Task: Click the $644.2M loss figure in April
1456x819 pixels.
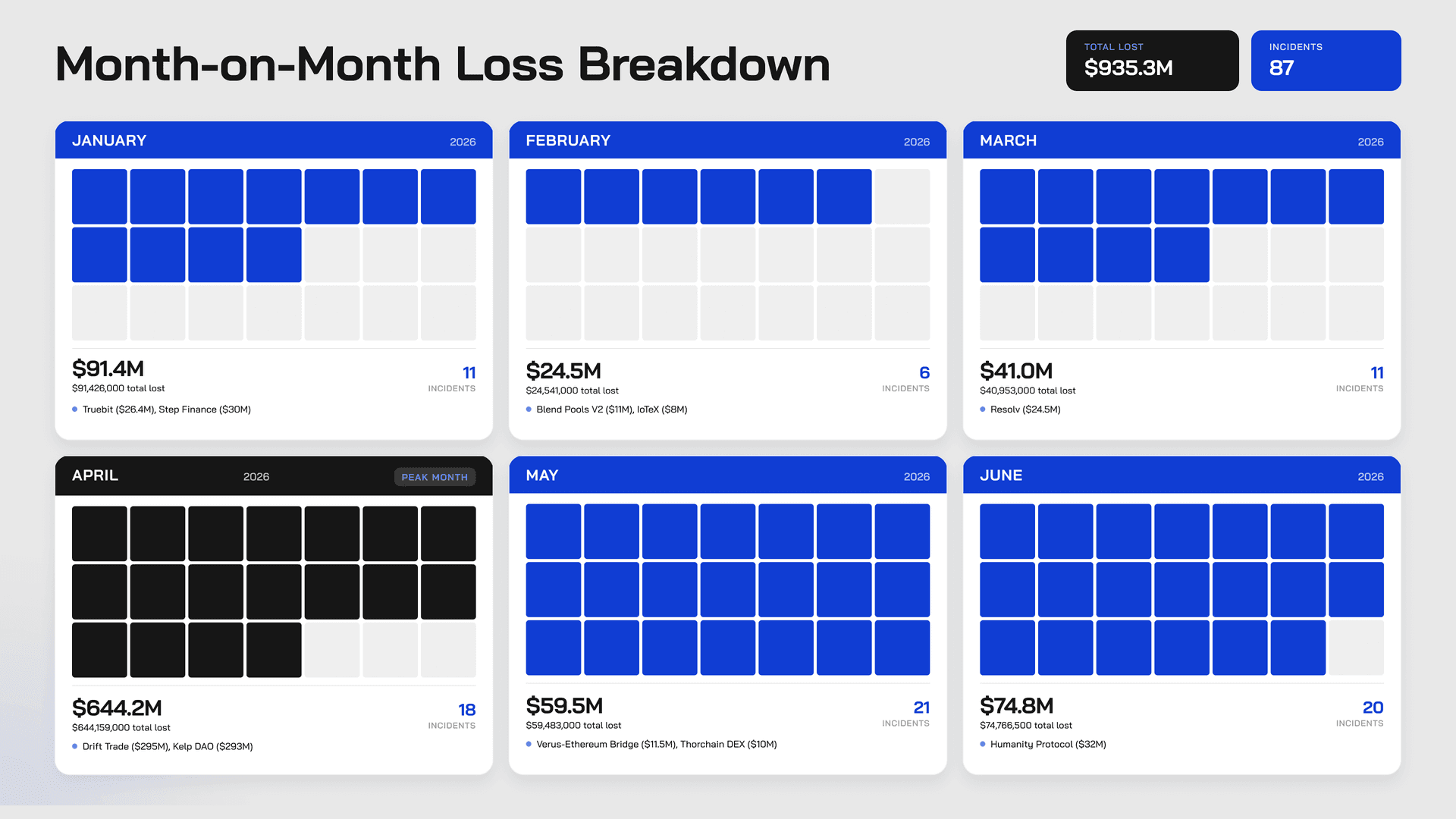Action: coord(117,708)
